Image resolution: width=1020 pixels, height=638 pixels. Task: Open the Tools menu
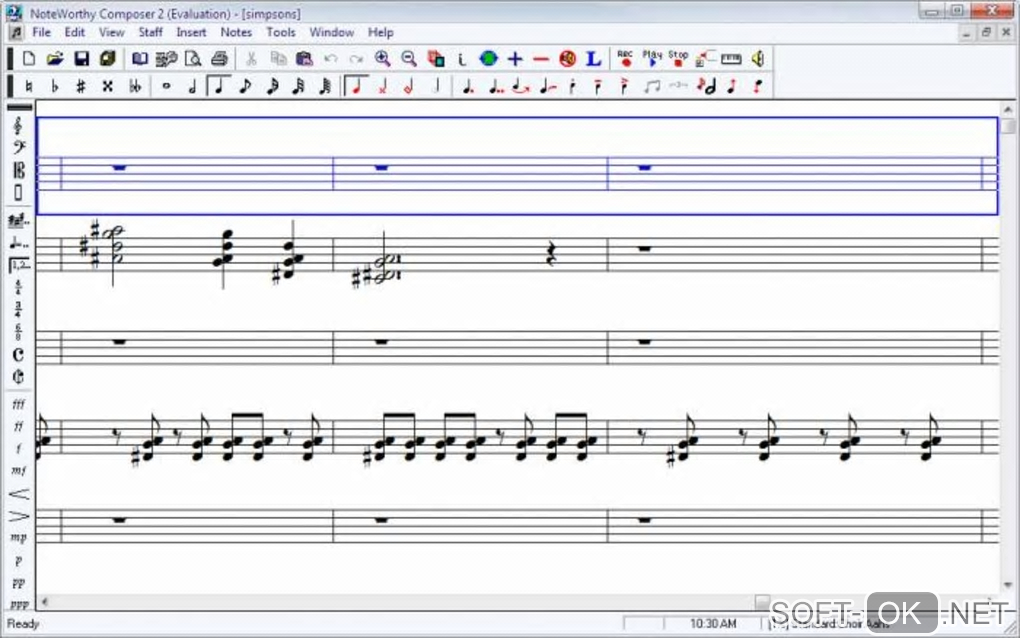(281, 32)
